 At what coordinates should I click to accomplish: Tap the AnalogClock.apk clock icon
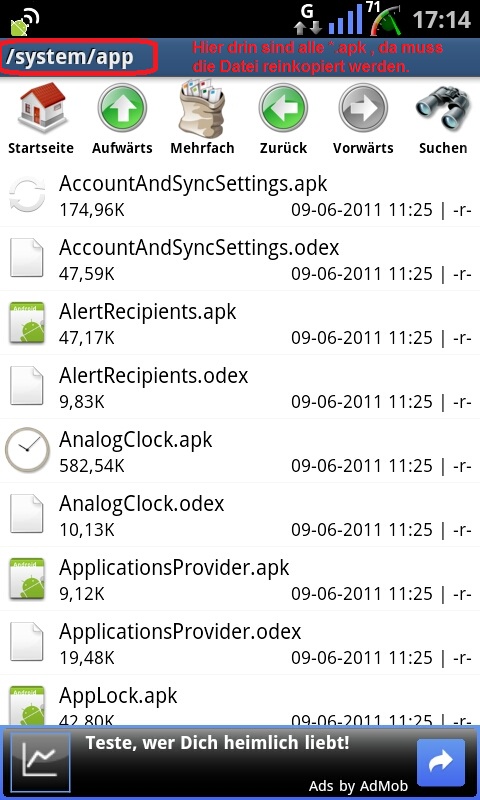point(27,449)
